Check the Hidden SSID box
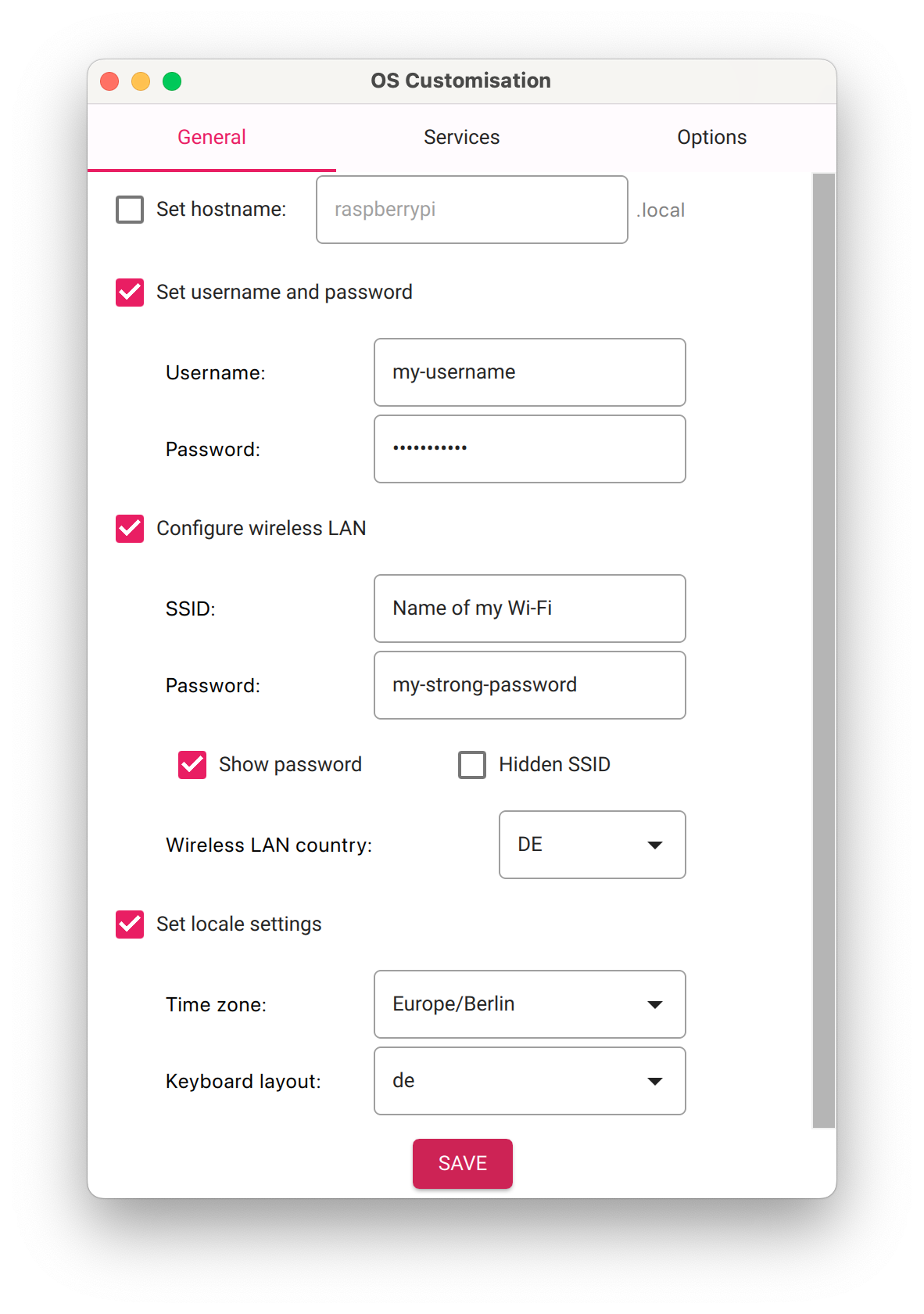924x1314 pixels. (x=472, y=765)
